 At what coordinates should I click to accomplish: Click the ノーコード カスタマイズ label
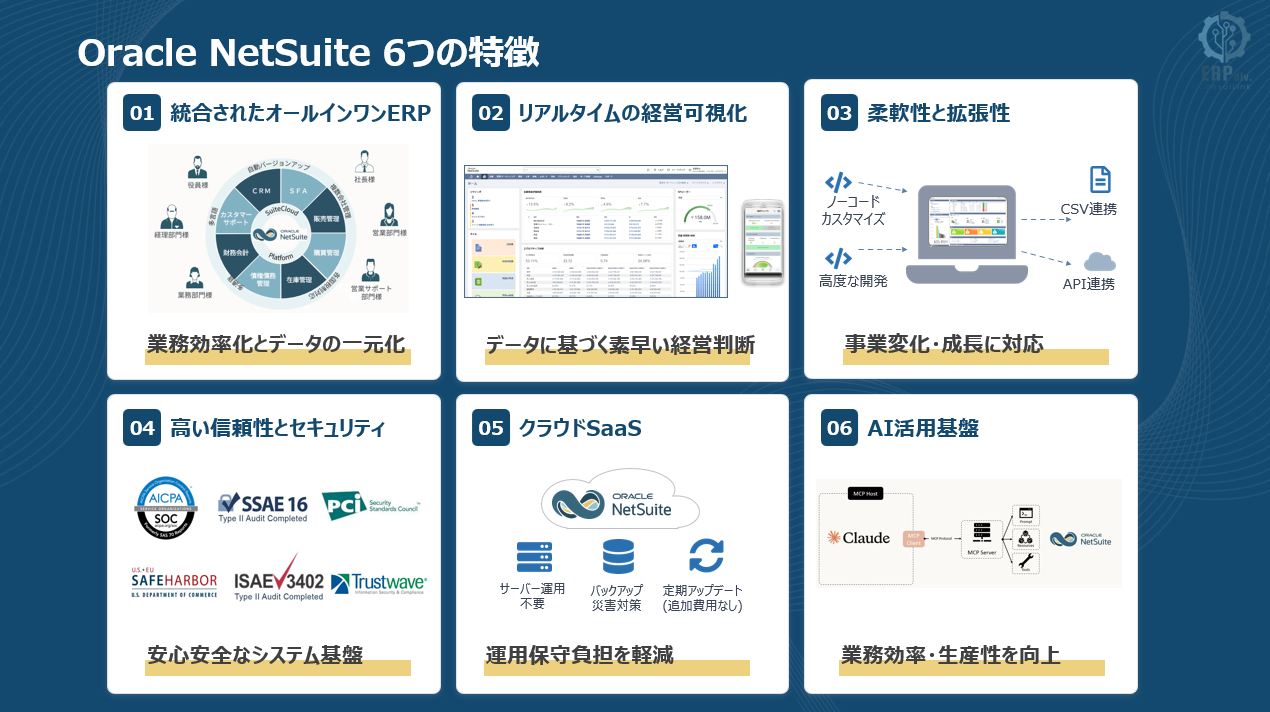pyautogui.click(x=853, y=211)
